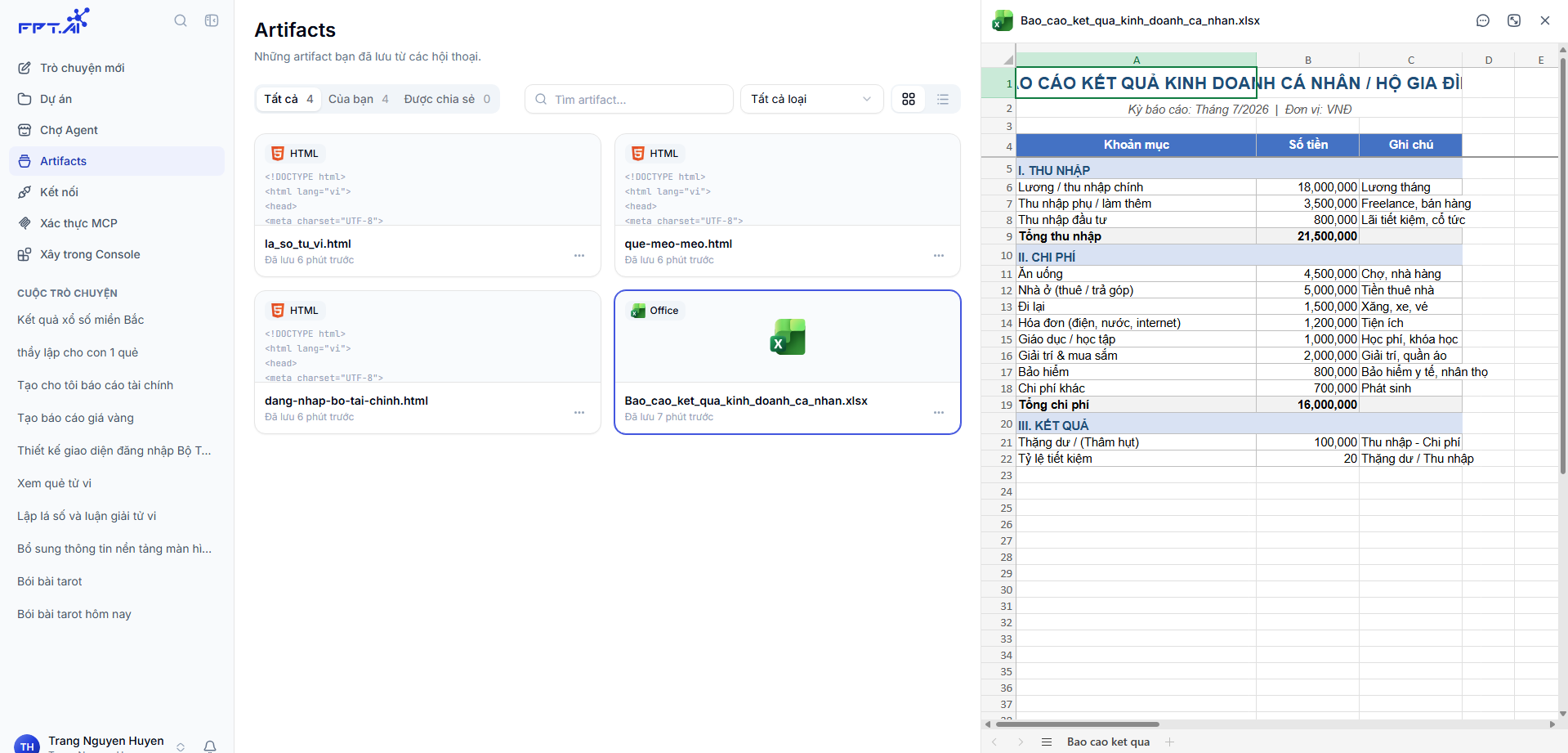The image size is (1568, 753).
Task: Open sheet list menu icon
Action: click(x=1047, y=742)
